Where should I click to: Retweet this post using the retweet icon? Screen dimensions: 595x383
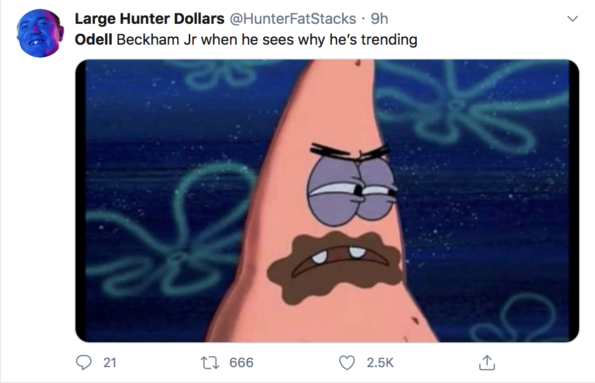coord(210,363)
